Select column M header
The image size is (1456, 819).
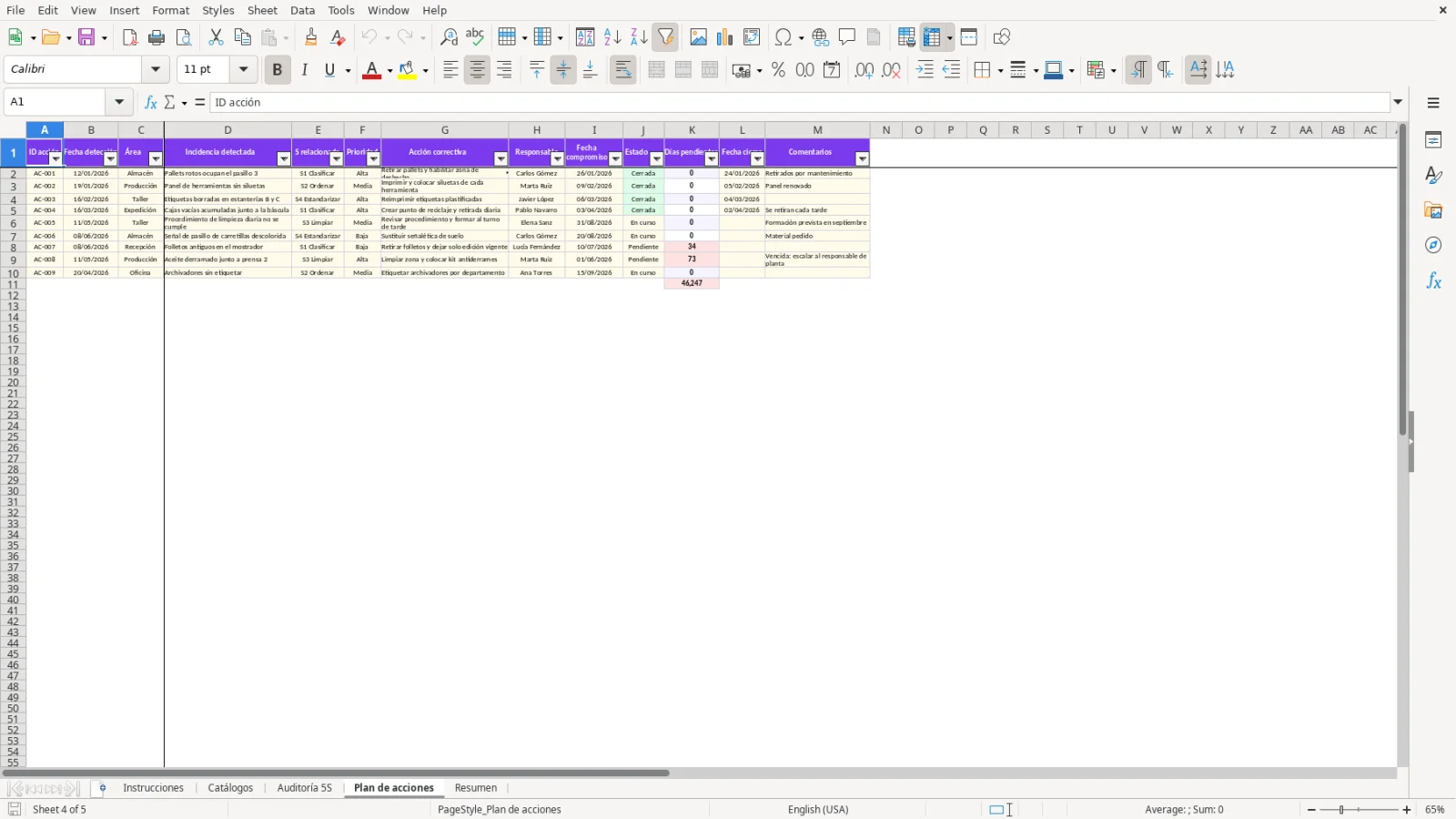pyautogui.click(x=817, y=130)
